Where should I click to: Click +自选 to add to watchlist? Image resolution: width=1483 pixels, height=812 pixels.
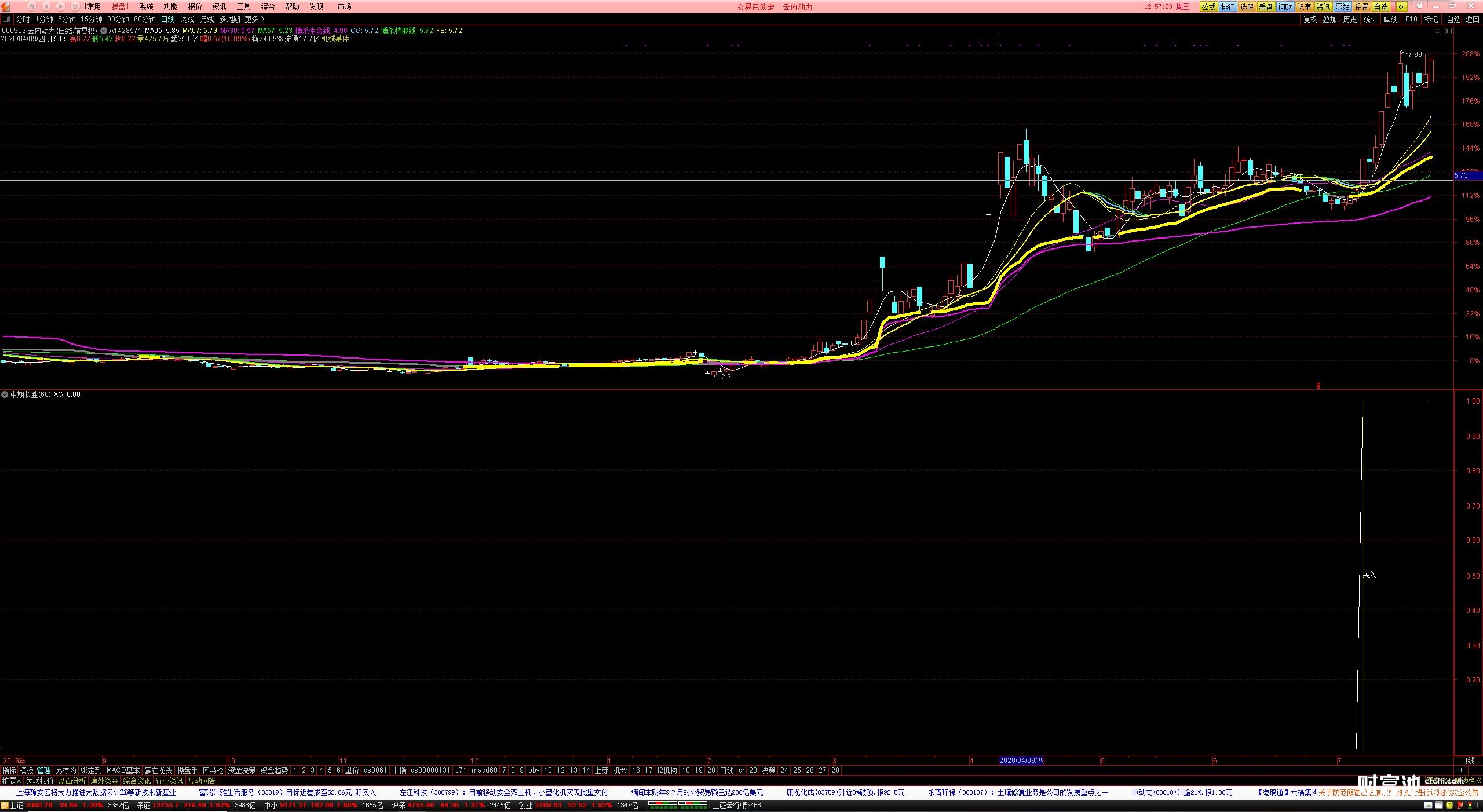[x=1452, y=19]
